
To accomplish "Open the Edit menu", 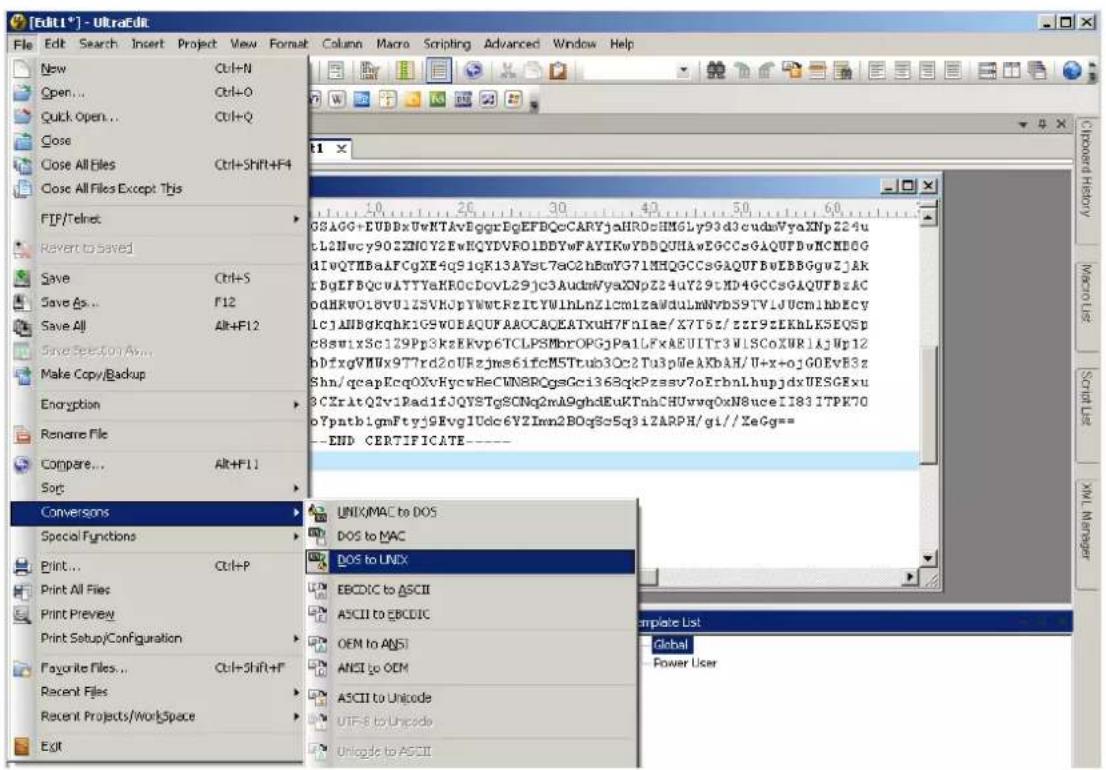I will [x=54, y=44].
